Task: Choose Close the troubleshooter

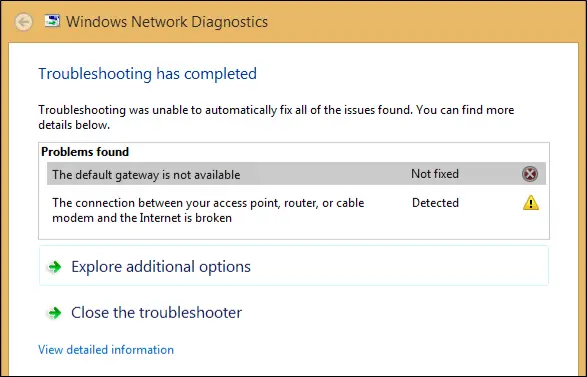Action: point(156,313)
